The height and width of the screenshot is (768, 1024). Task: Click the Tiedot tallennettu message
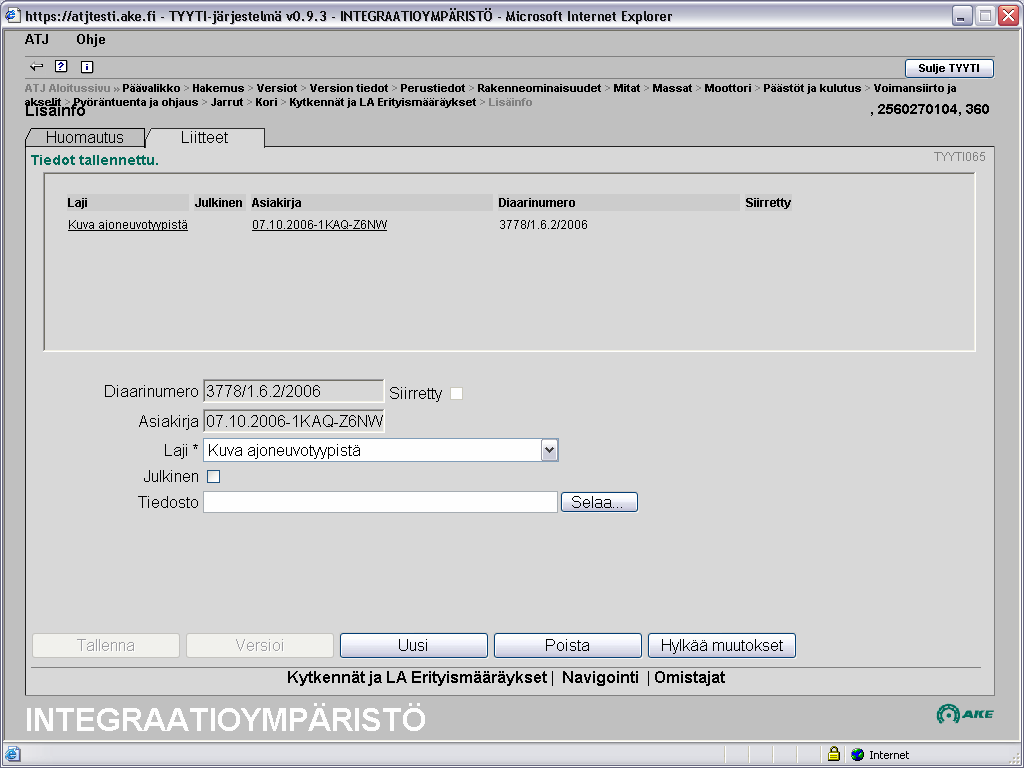(95, 161)
